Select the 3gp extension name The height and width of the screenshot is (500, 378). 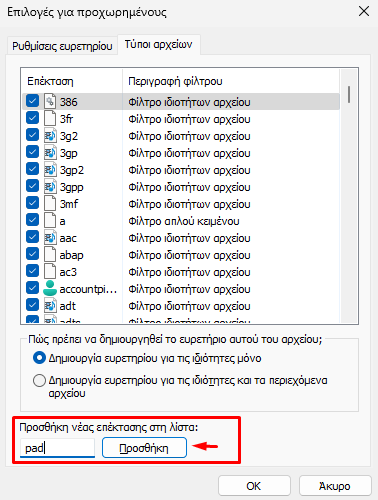pyautogui.click(x=68, y=153)
